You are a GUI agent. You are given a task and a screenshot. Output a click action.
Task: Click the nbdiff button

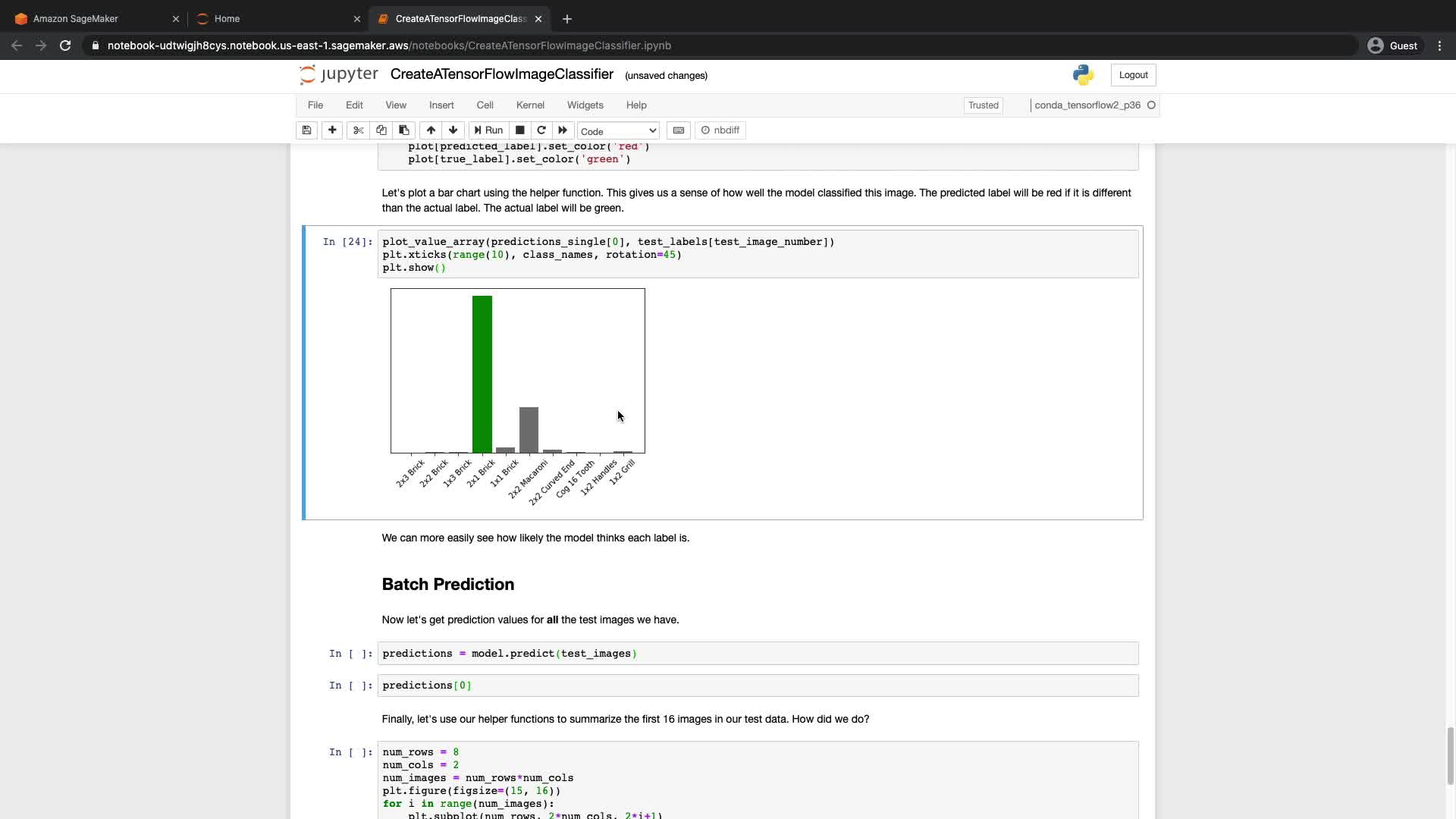tap(720, 130)
